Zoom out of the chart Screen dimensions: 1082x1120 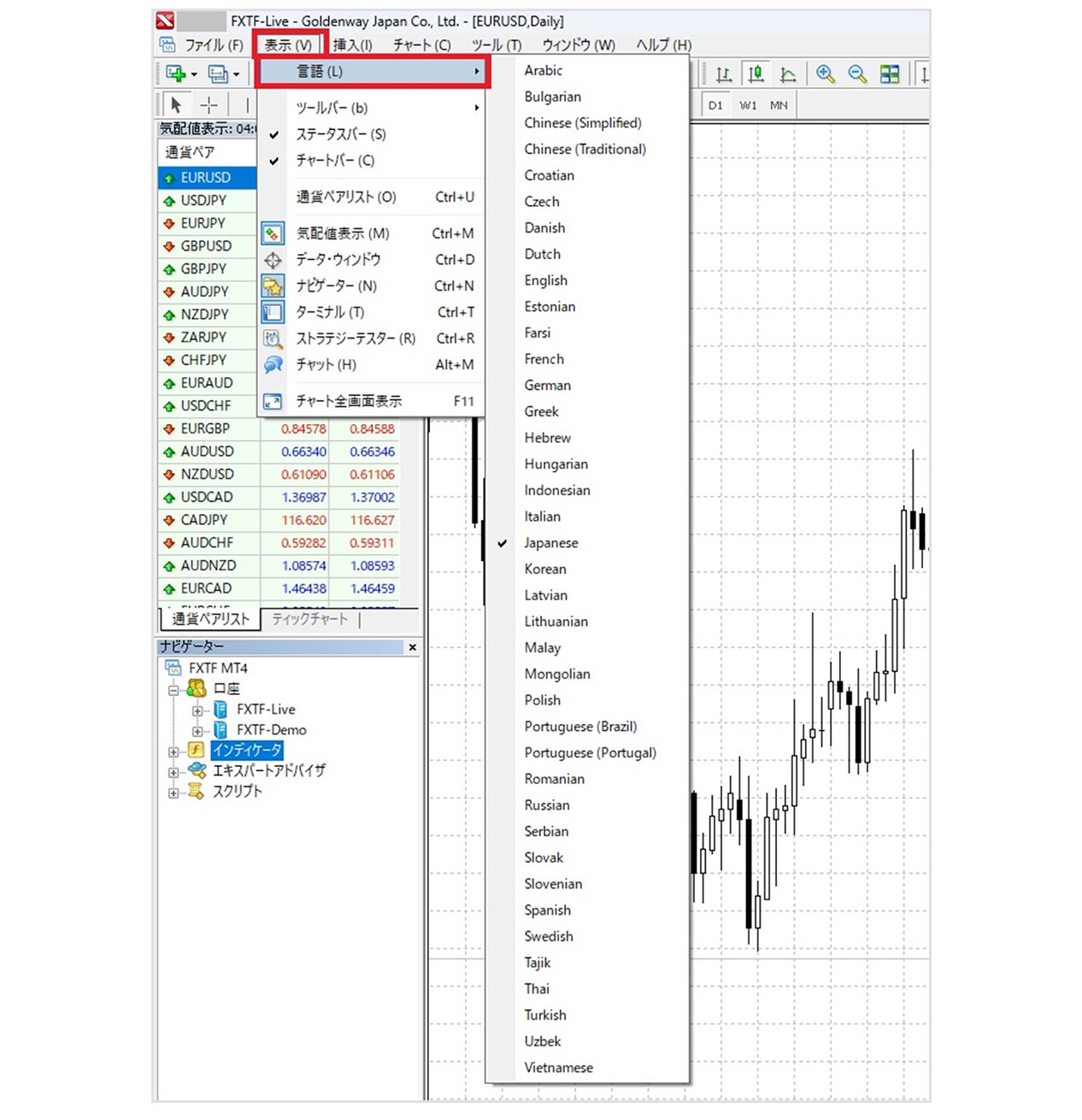coord(857,74)
